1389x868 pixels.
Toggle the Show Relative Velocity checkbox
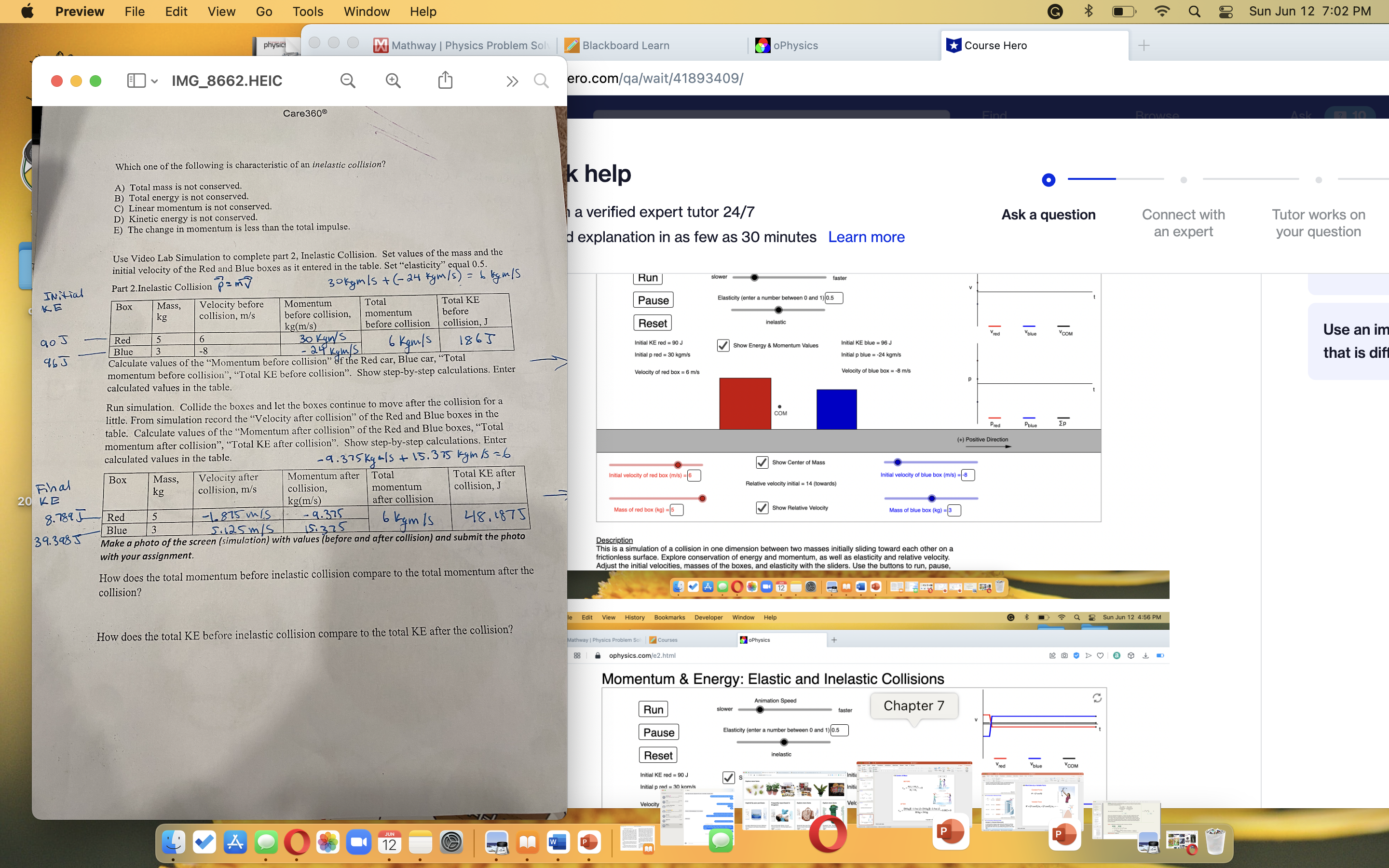pyautogui.click(x=762, y=507)
